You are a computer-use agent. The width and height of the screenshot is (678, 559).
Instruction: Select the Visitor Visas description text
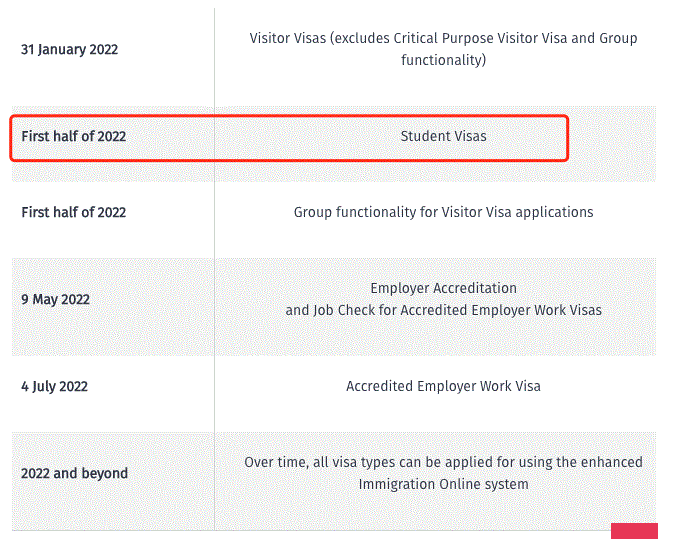[443, 49]
